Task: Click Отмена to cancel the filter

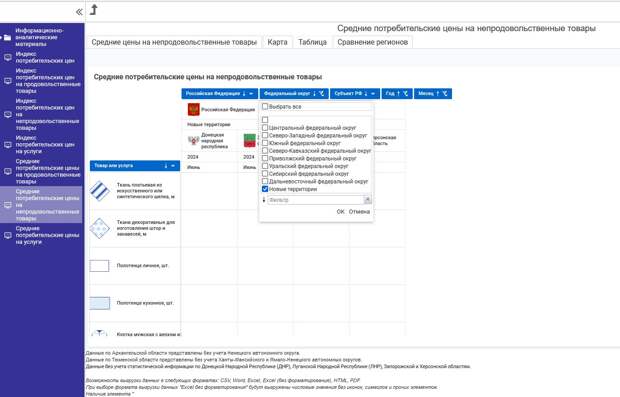Action: tap(359, 212)
